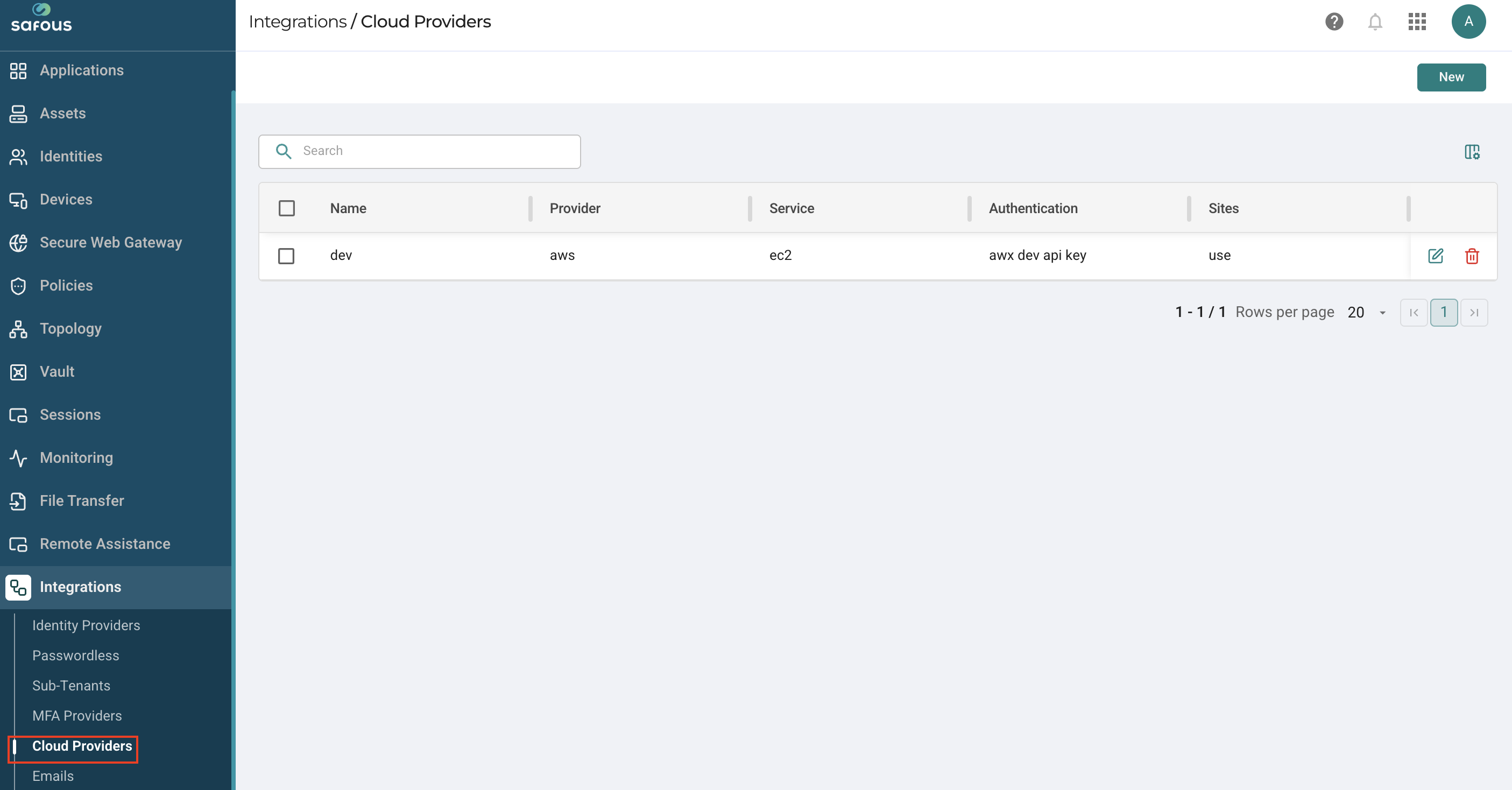The height and width of the screenshot is (790, 1512).
Task: Open Identity Providers submenu item
Action: pyautogui.click(x=86, y=625)
